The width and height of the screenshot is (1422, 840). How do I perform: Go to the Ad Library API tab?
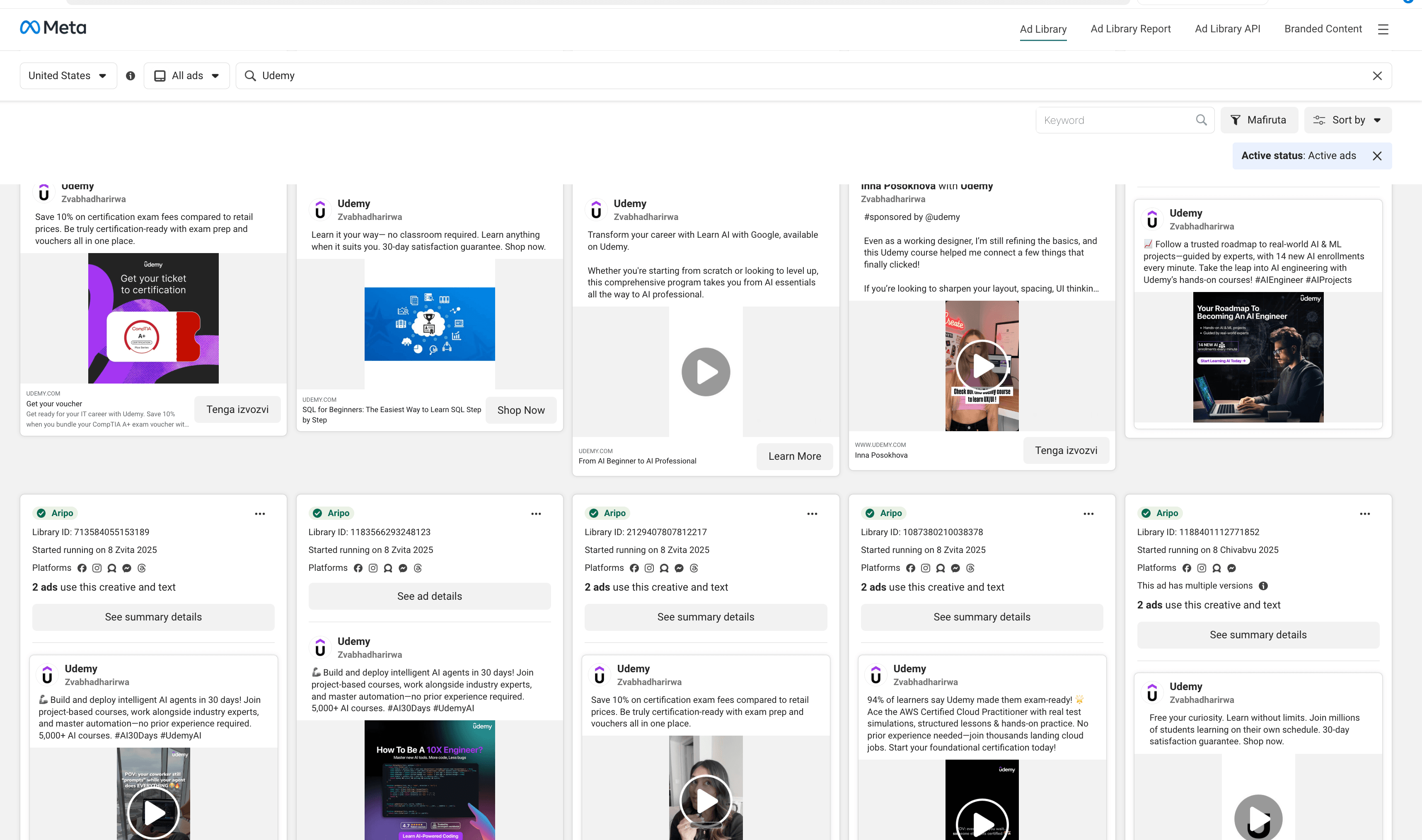pyautogui.click(x=1227, y=29)
